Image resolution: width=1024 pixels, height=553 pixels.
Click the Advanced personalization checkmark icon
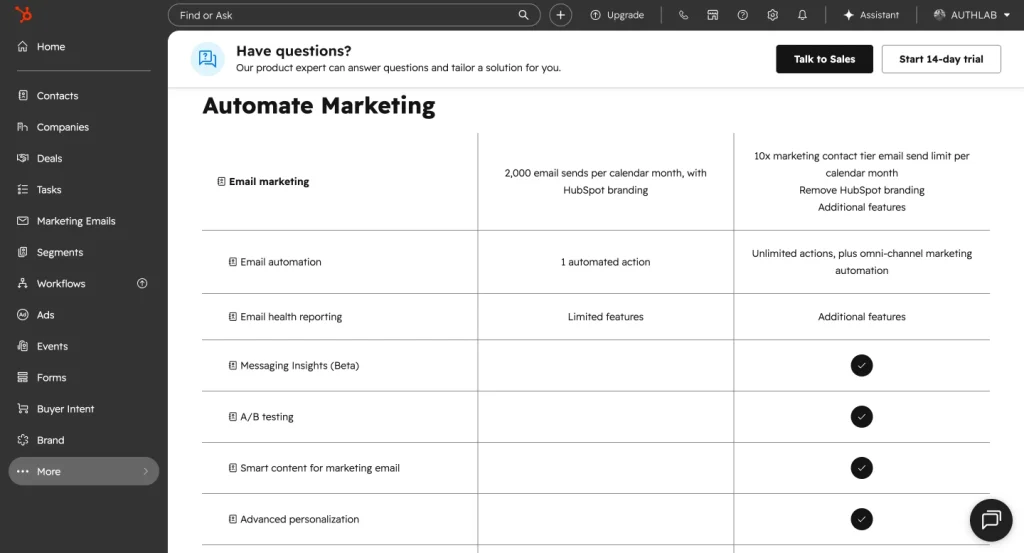click(x=861, y=519)
